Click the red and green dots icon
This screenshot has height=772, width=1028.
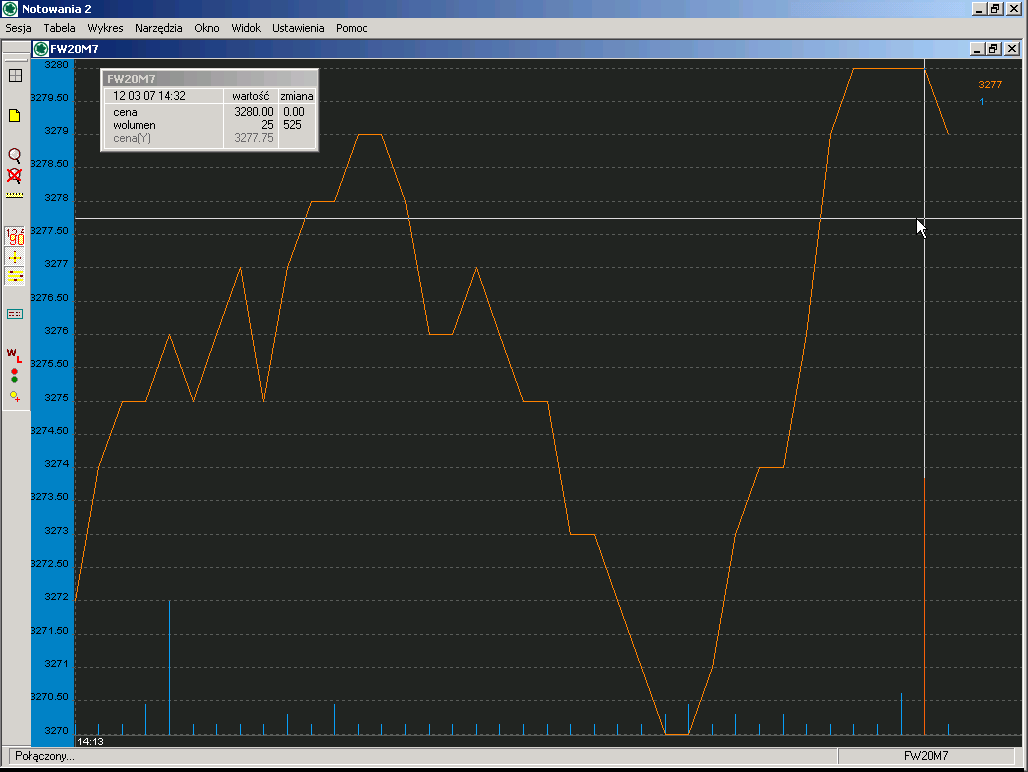pos(15,375)
